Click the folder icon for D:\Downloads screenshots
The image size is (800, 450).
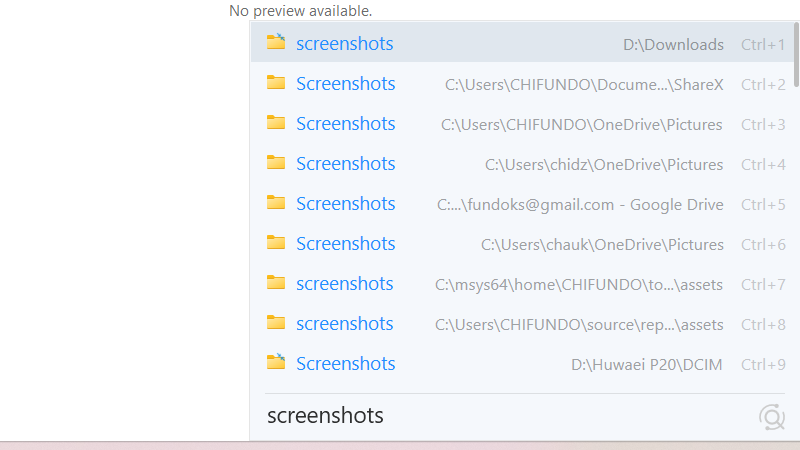(x=276, y=43)
